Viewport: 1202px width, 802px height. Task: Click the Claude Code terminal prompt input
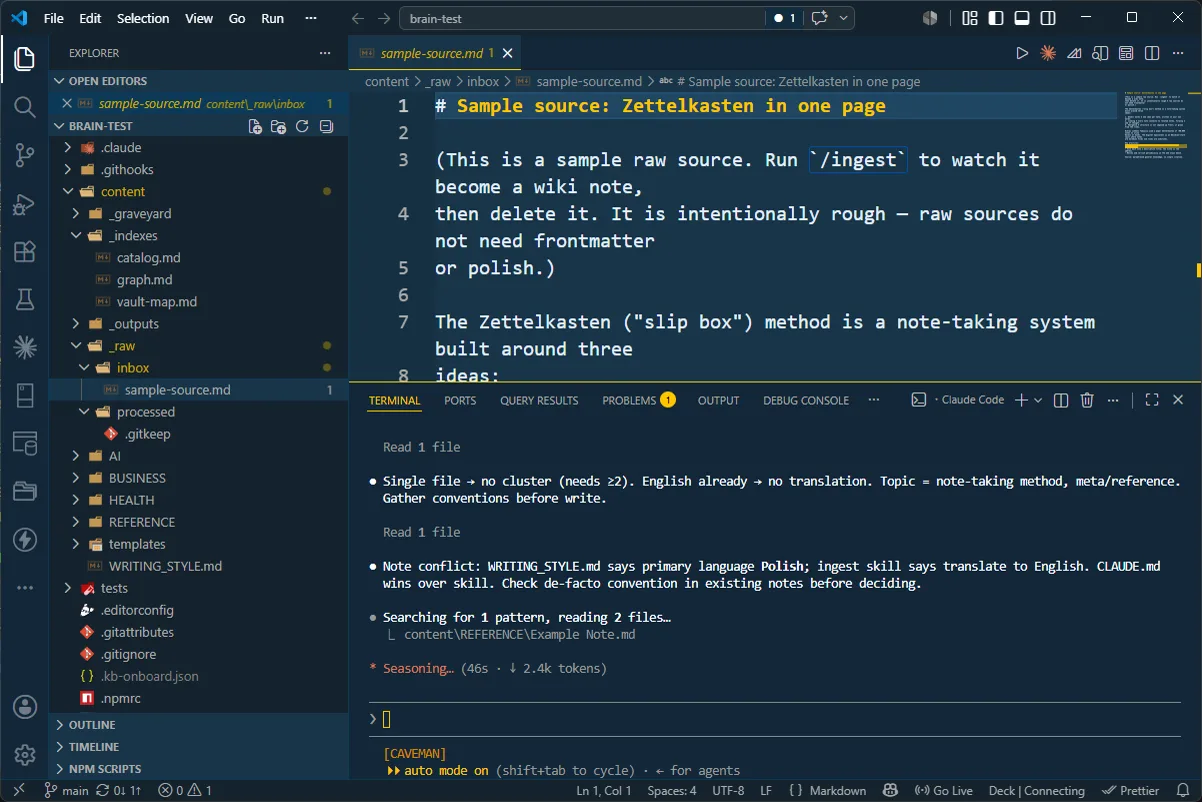pyautogui.click(x=775, y=718)
